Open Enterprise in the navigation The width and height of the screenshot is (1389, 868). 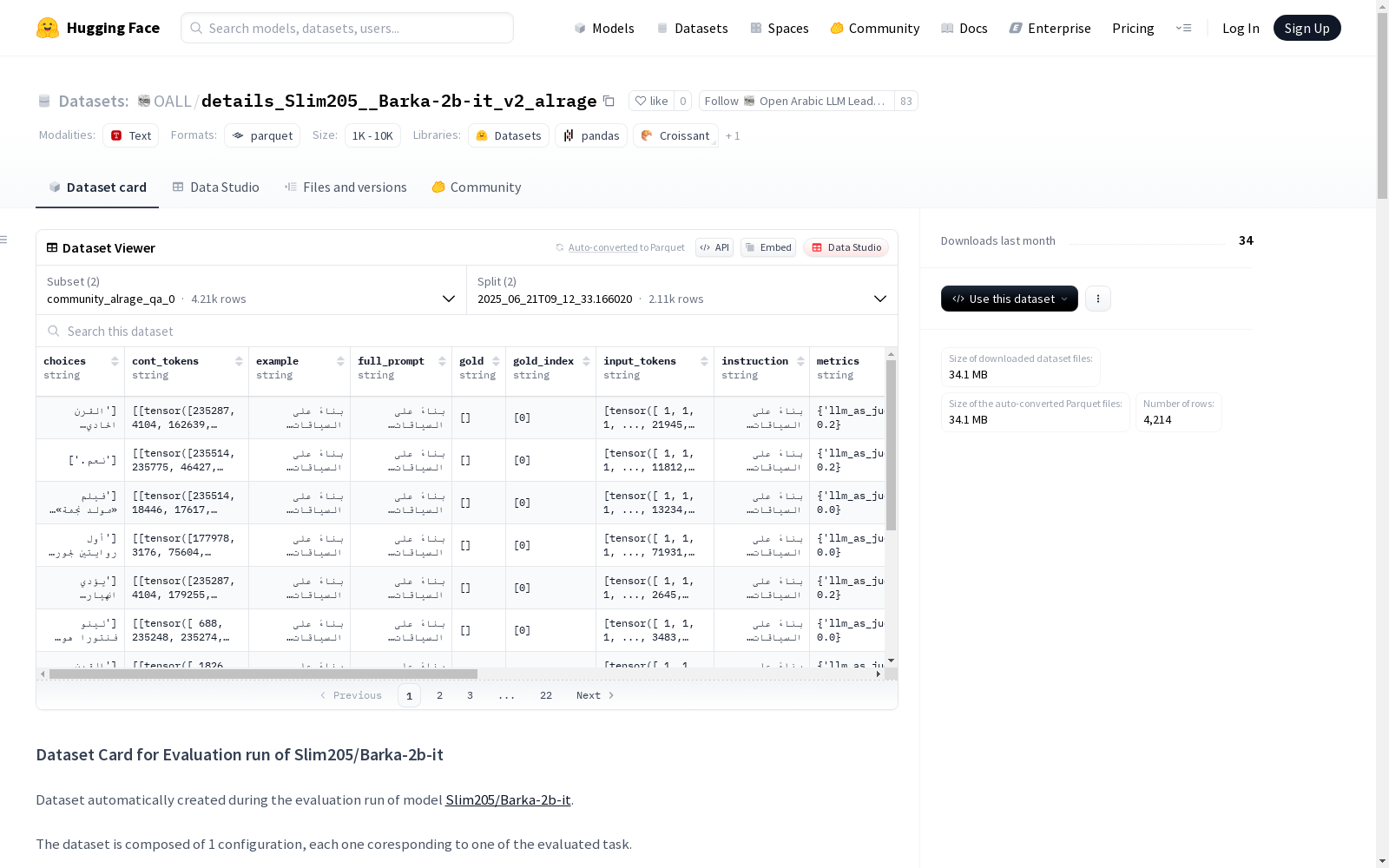pos(1050,28)
